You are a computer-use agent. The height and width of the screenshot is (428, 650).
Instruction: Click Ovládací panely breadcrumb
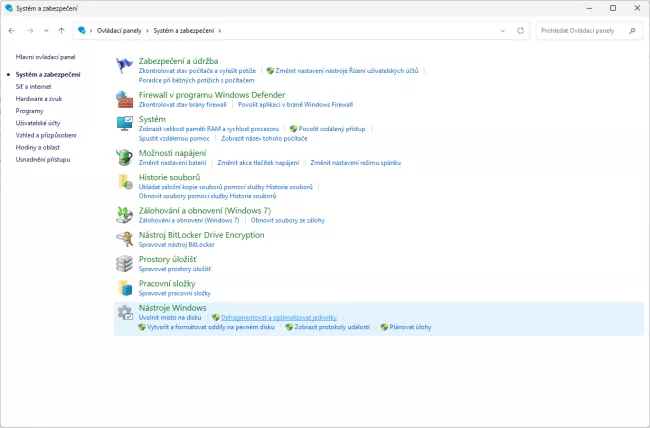(119, 31)
